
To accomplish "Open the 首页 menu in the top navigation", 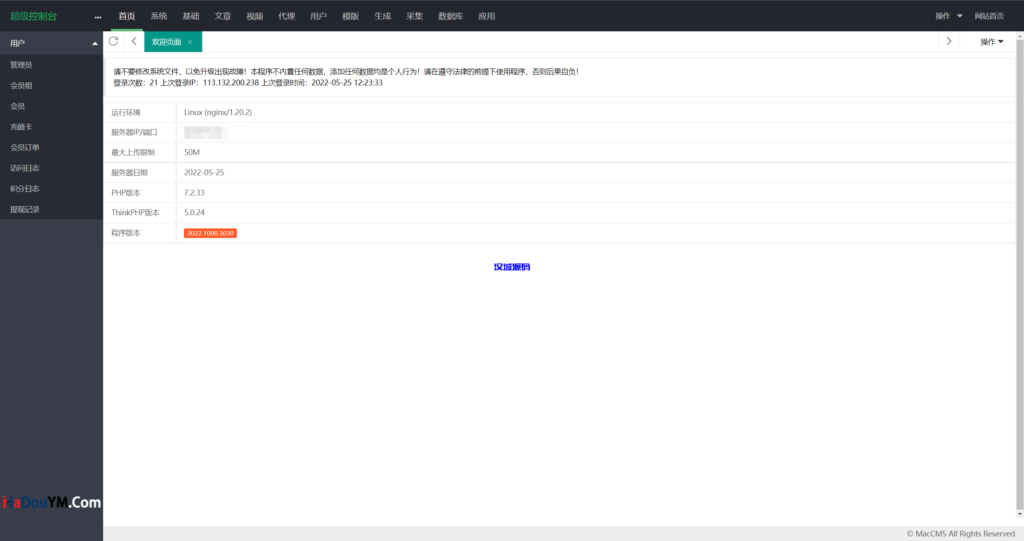I will (126, 16).
